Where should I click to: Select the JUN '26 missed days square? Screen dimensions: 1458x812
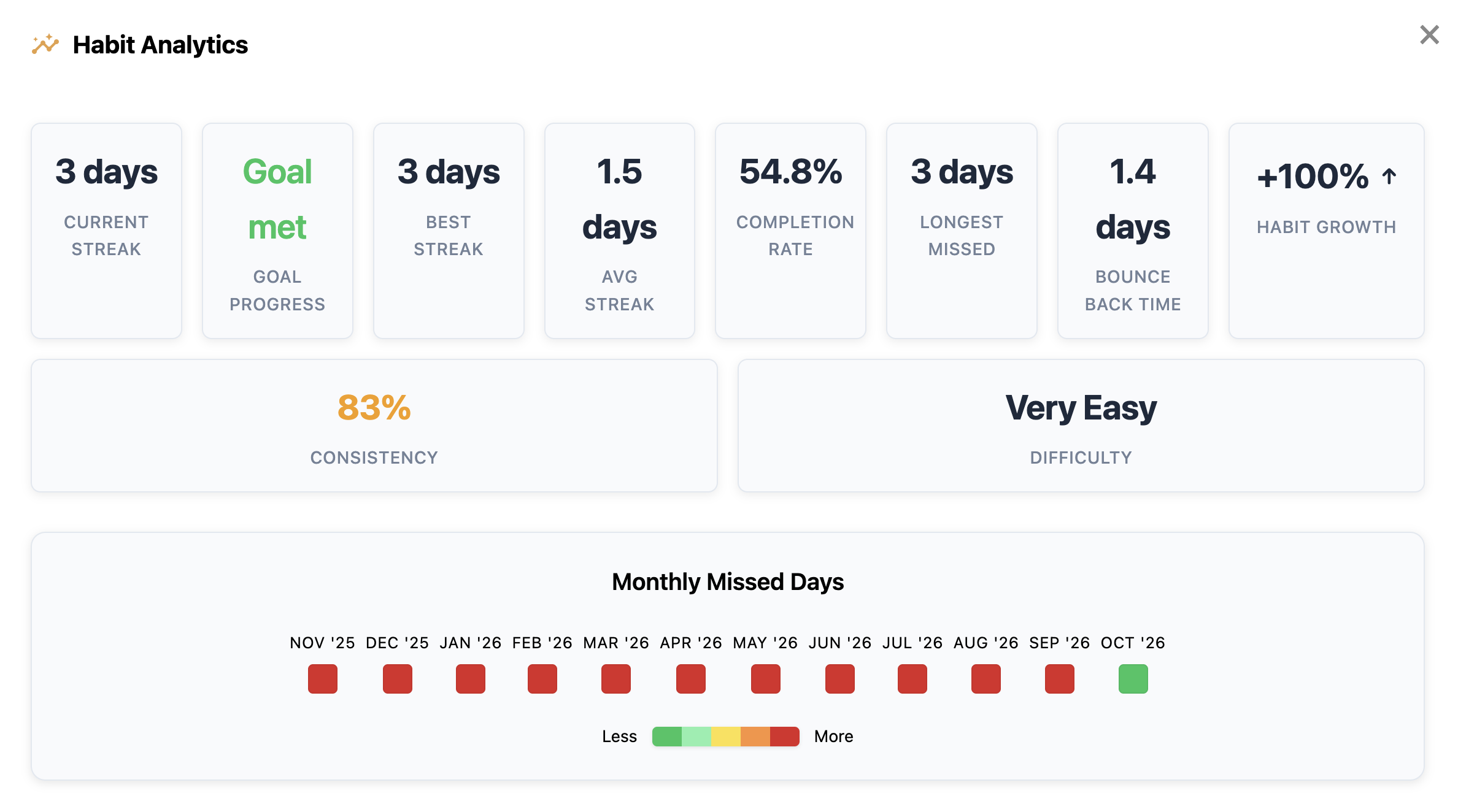pos(840,679)
